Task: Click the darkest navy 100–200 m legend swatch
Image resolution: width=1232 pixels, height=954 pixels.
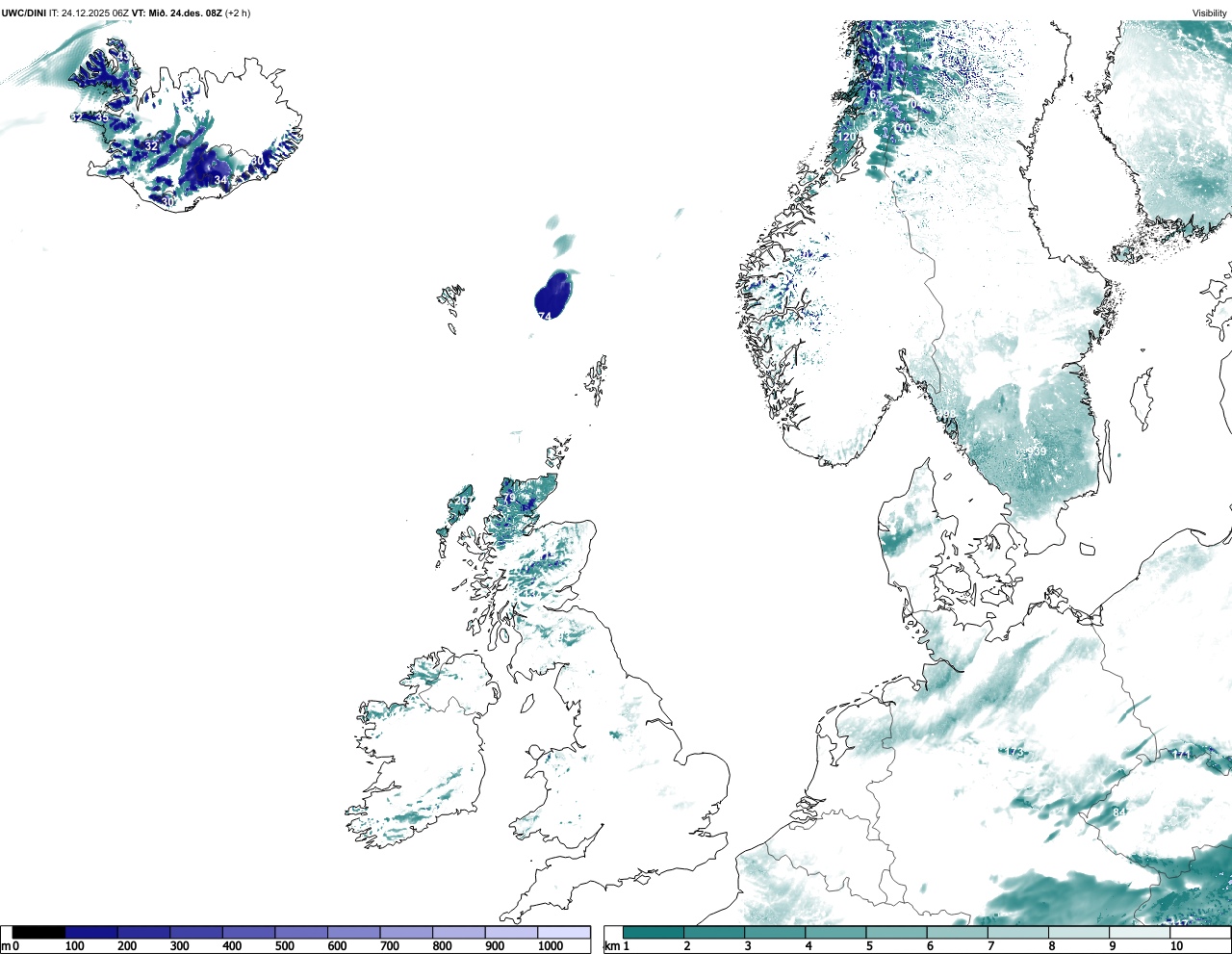Action: pos(91,932)
